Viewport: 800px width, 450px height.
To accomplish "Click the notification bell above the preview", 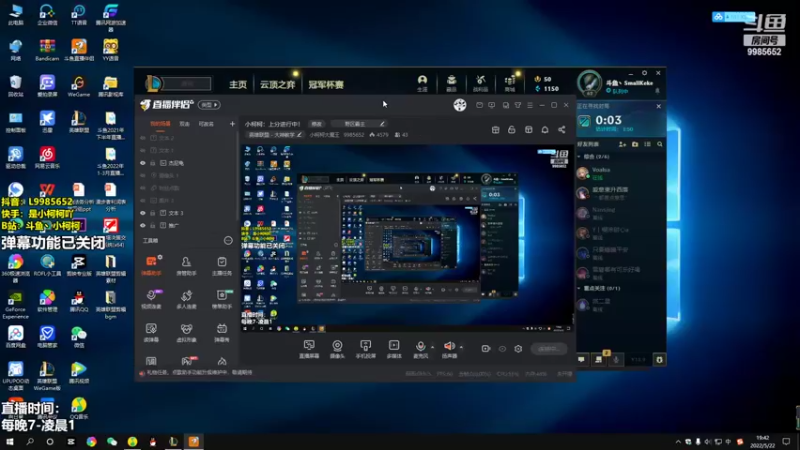I will coord(545,130).
